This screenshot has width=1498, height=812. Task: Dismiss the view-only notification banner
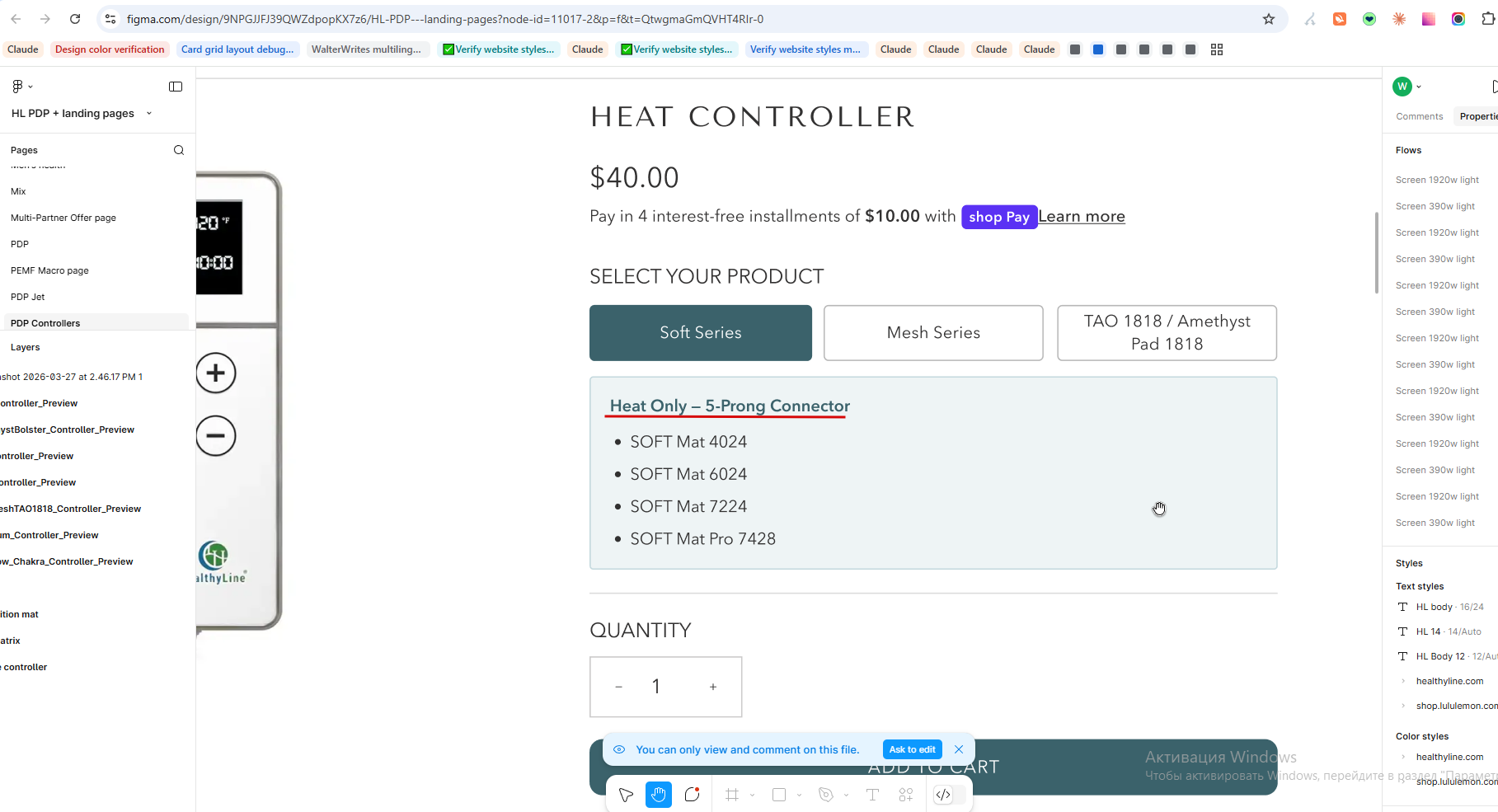point(959,749)
